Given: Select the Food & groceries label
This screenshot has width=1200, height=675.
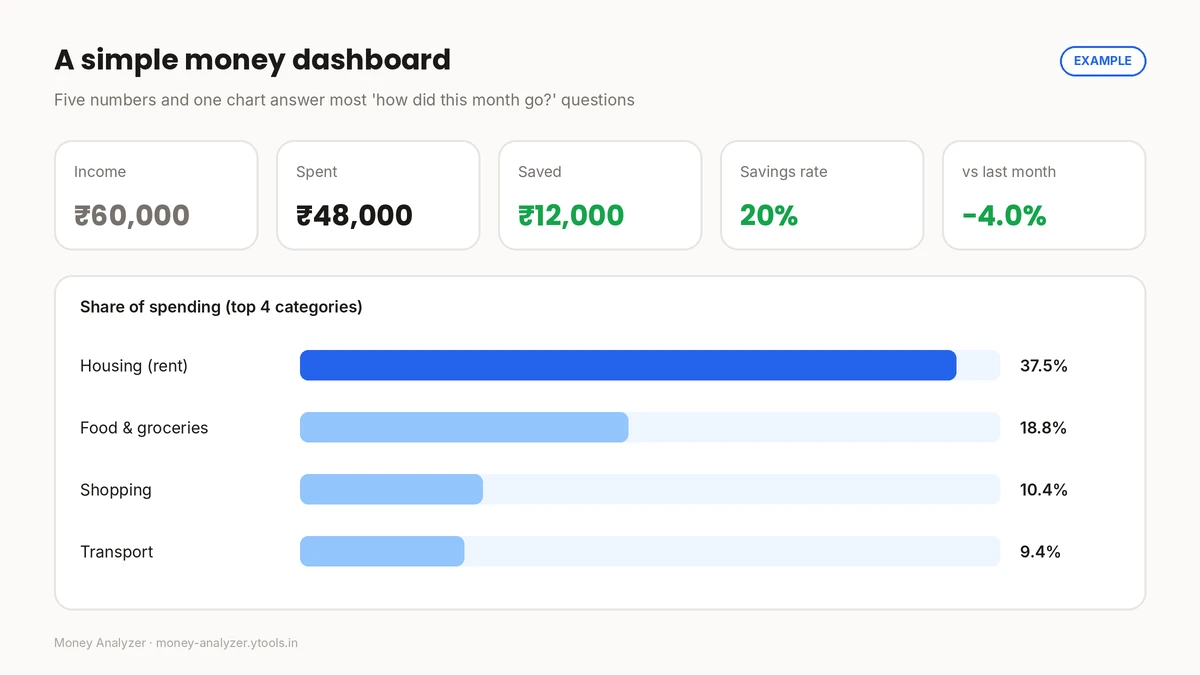Looking at the screenshot, I should point(144,428).
